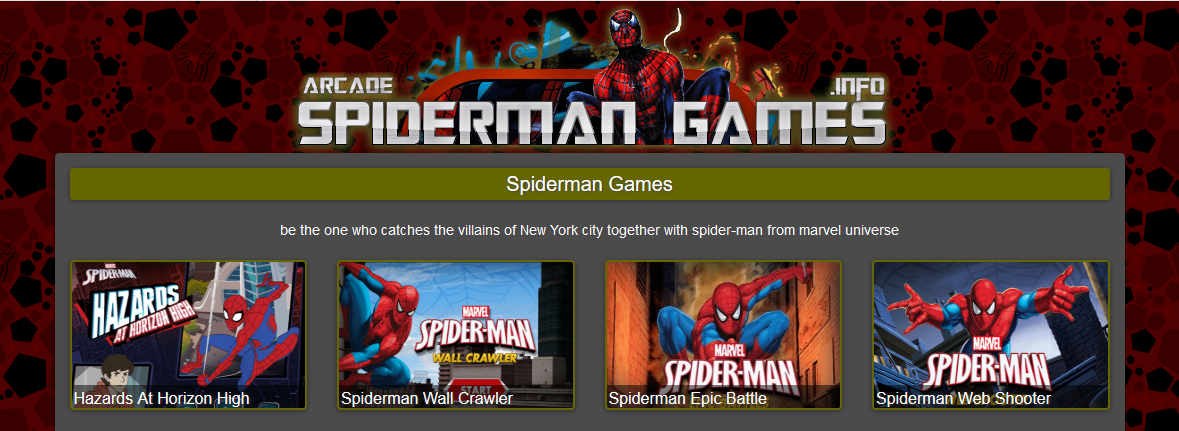Click the Marvel logo in the Web Shooter image
Image resolution: width=1179 pixels, height=431 pixels.
point(993,341)
